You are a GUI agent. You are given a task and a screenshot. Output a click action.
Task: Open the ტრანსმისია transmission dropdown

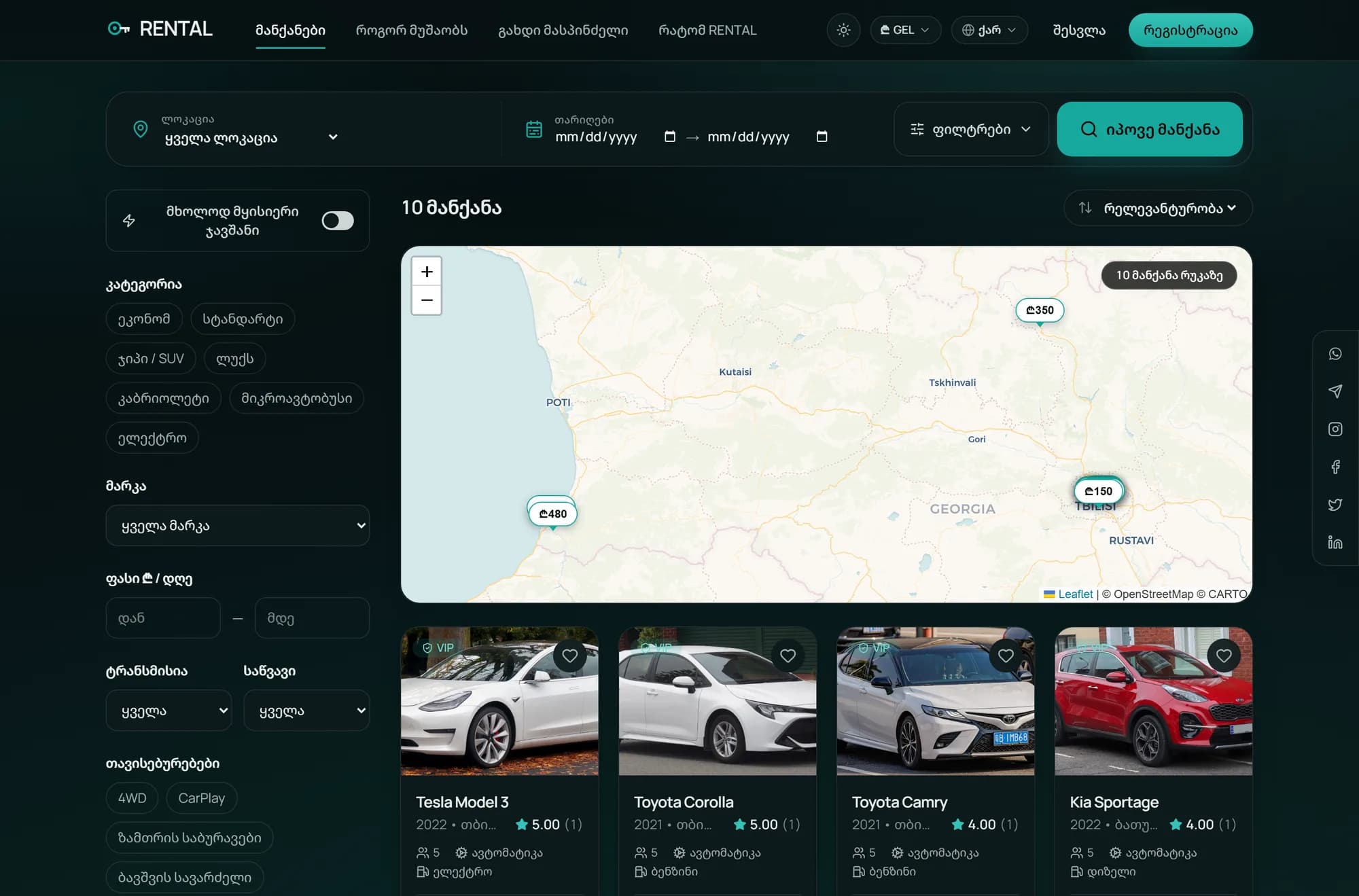coord(169,711)
